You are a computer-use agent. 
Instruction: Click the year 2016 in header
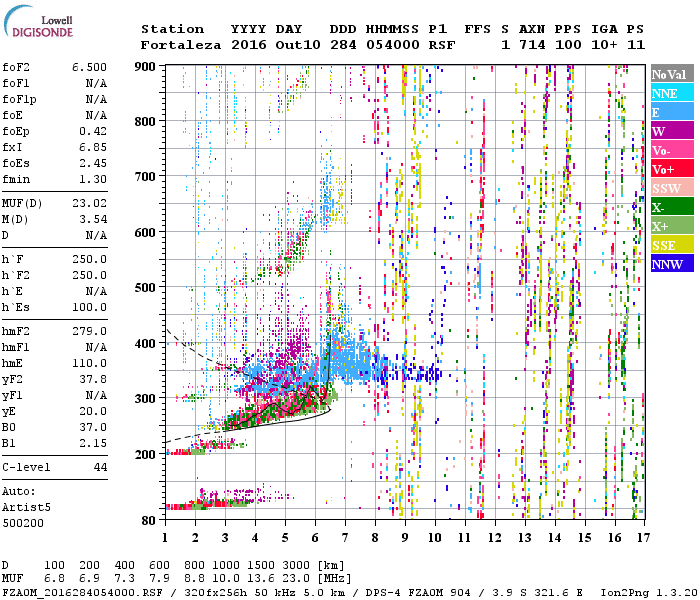pyautogui.click(x=249, y=45)
